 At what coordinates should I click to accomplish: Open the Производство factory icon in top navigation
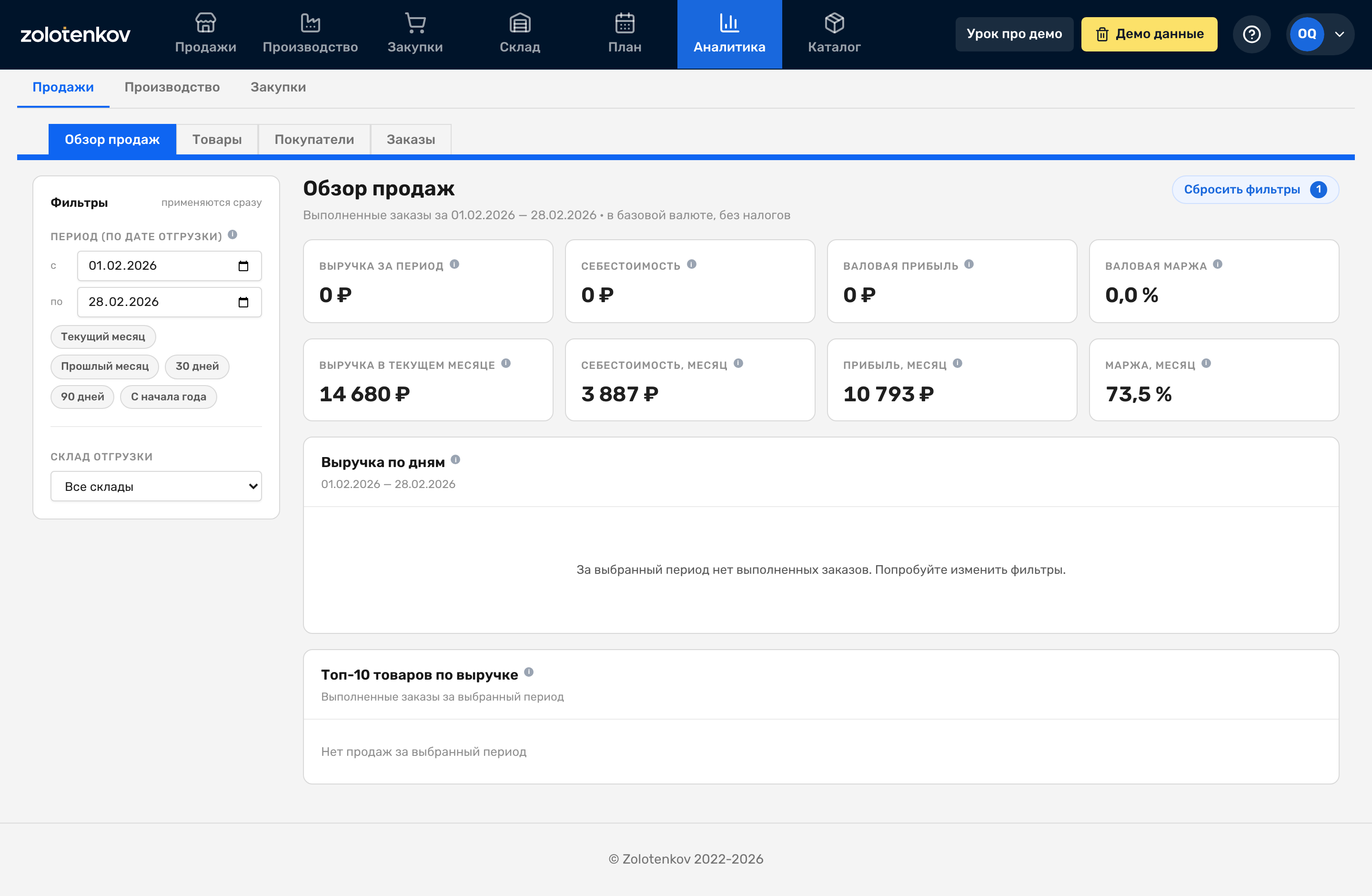[x=310, y=23]
